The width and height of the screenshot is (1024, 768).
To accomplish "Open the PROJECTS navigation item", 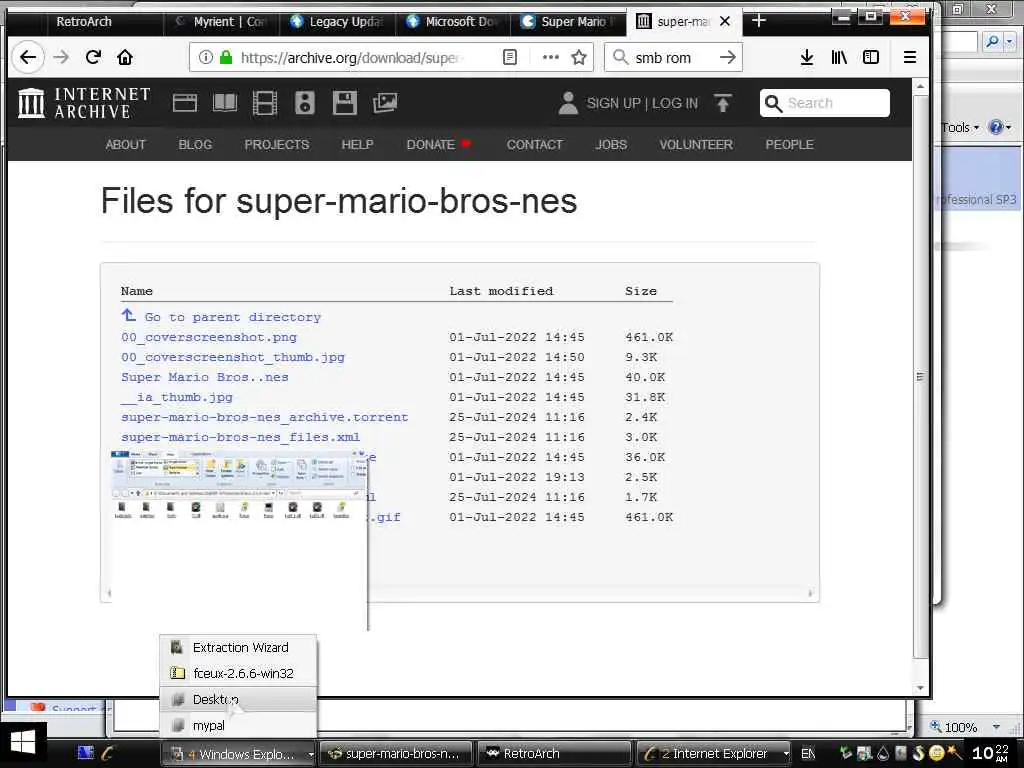I will coord(276,144).
